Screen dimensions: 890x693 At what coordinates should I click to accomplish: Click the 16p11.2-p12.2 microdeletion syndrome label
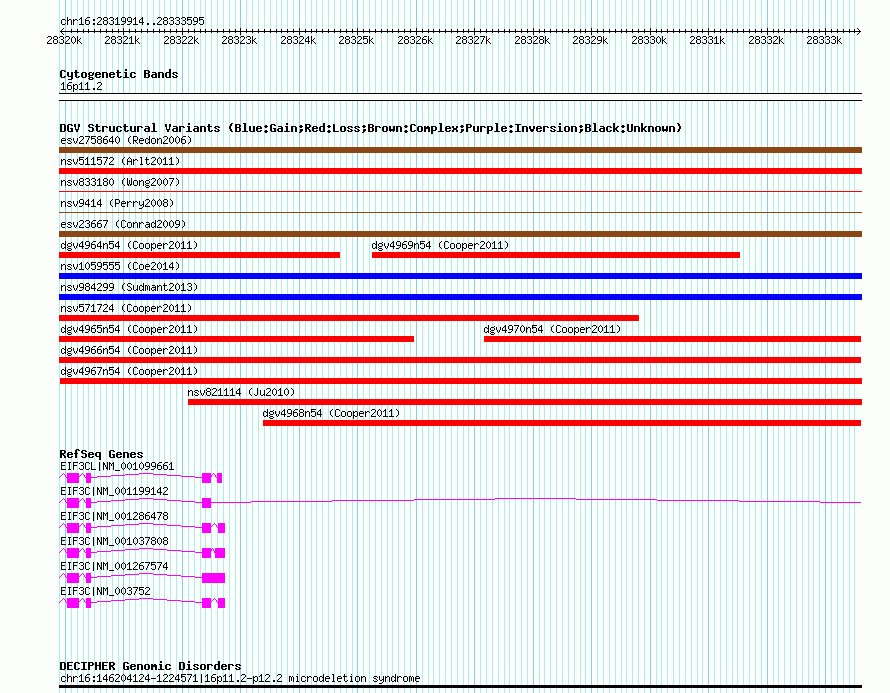pyautogui.click(x=240, y=678)
